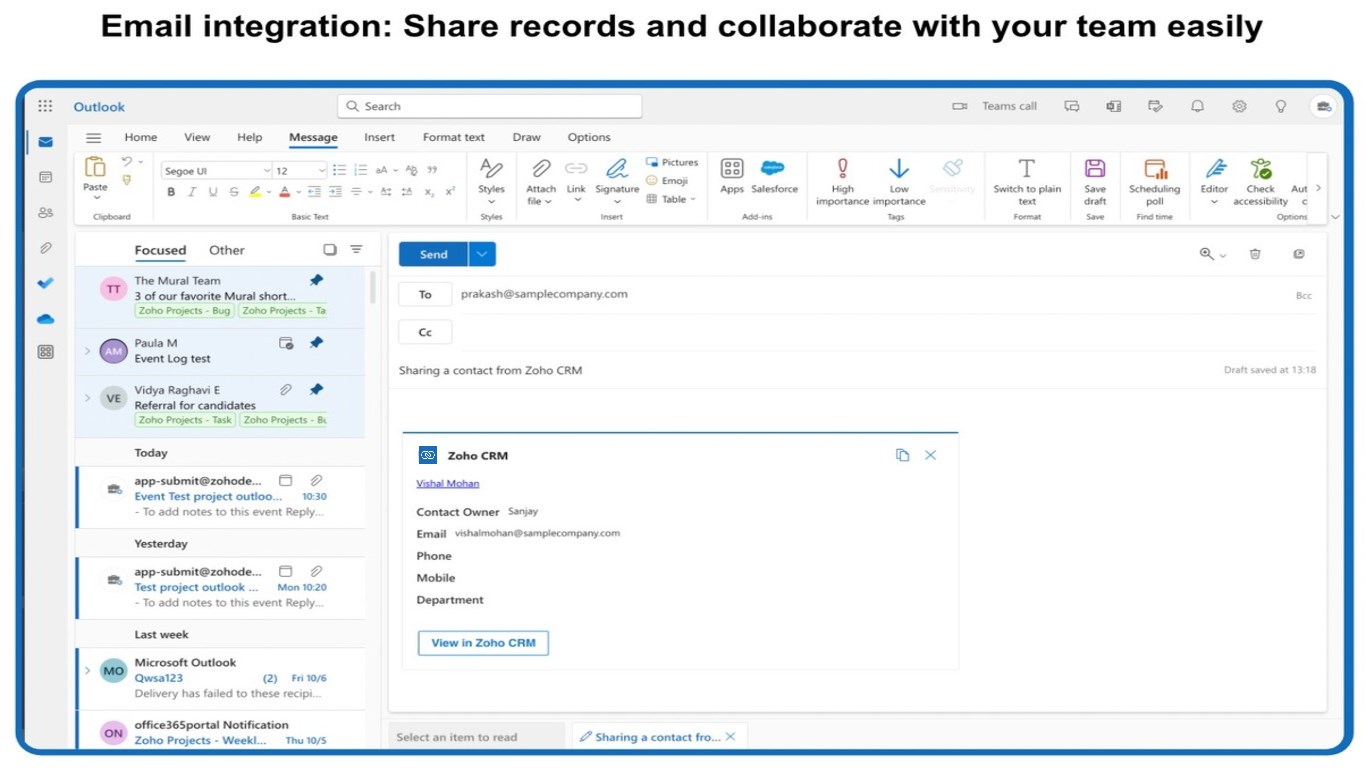
Task: Apply subscript formatting
Action: (x=429, y=192)
